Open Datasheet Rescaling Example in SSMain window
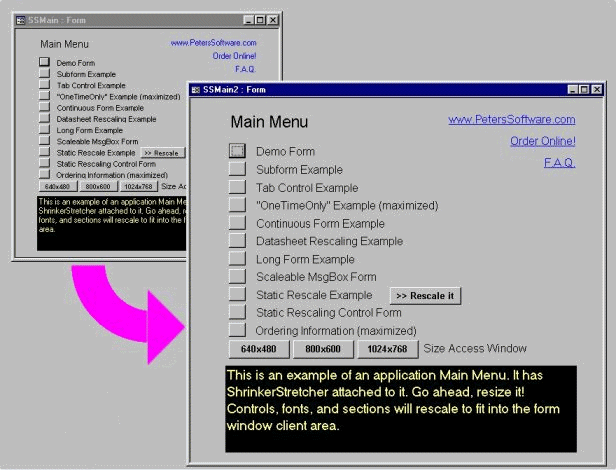The image size is (616, 470). point(44,118)
